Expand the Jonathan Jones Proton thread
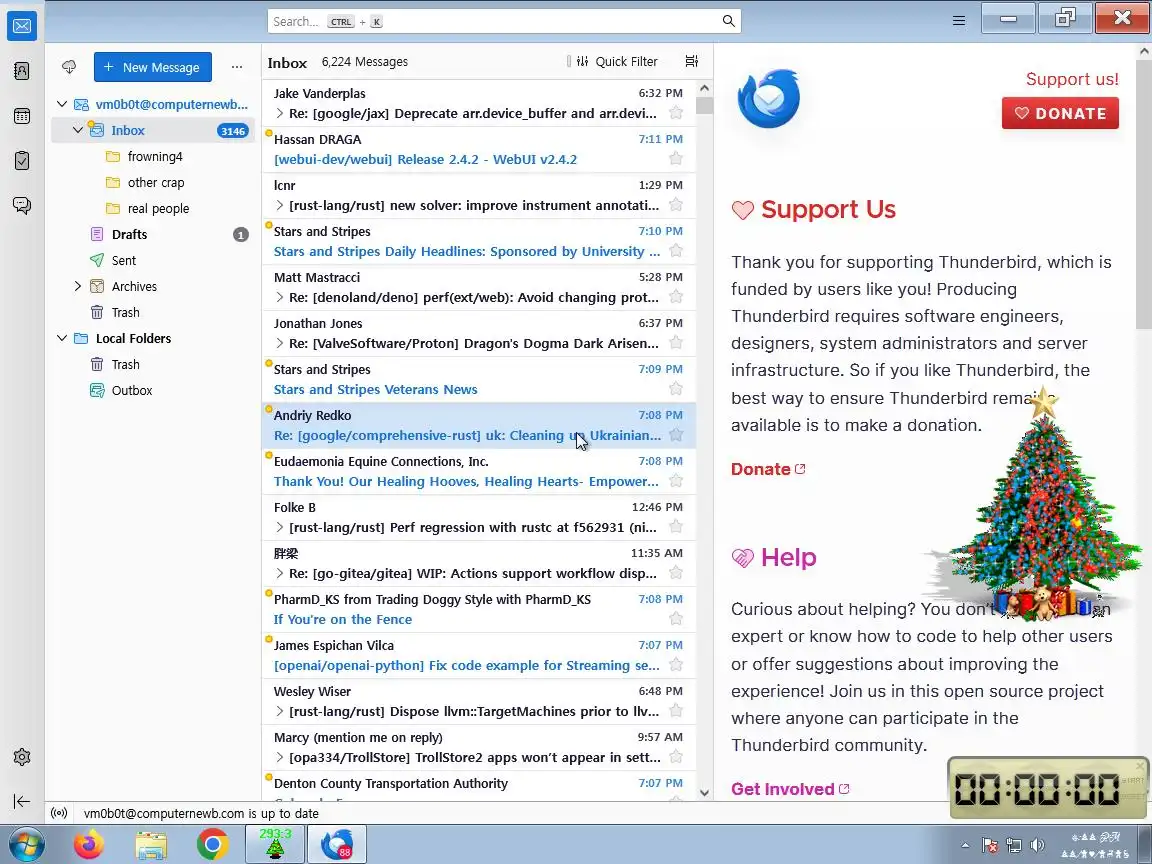This screenshot has width=1152, height=864. 279,343
